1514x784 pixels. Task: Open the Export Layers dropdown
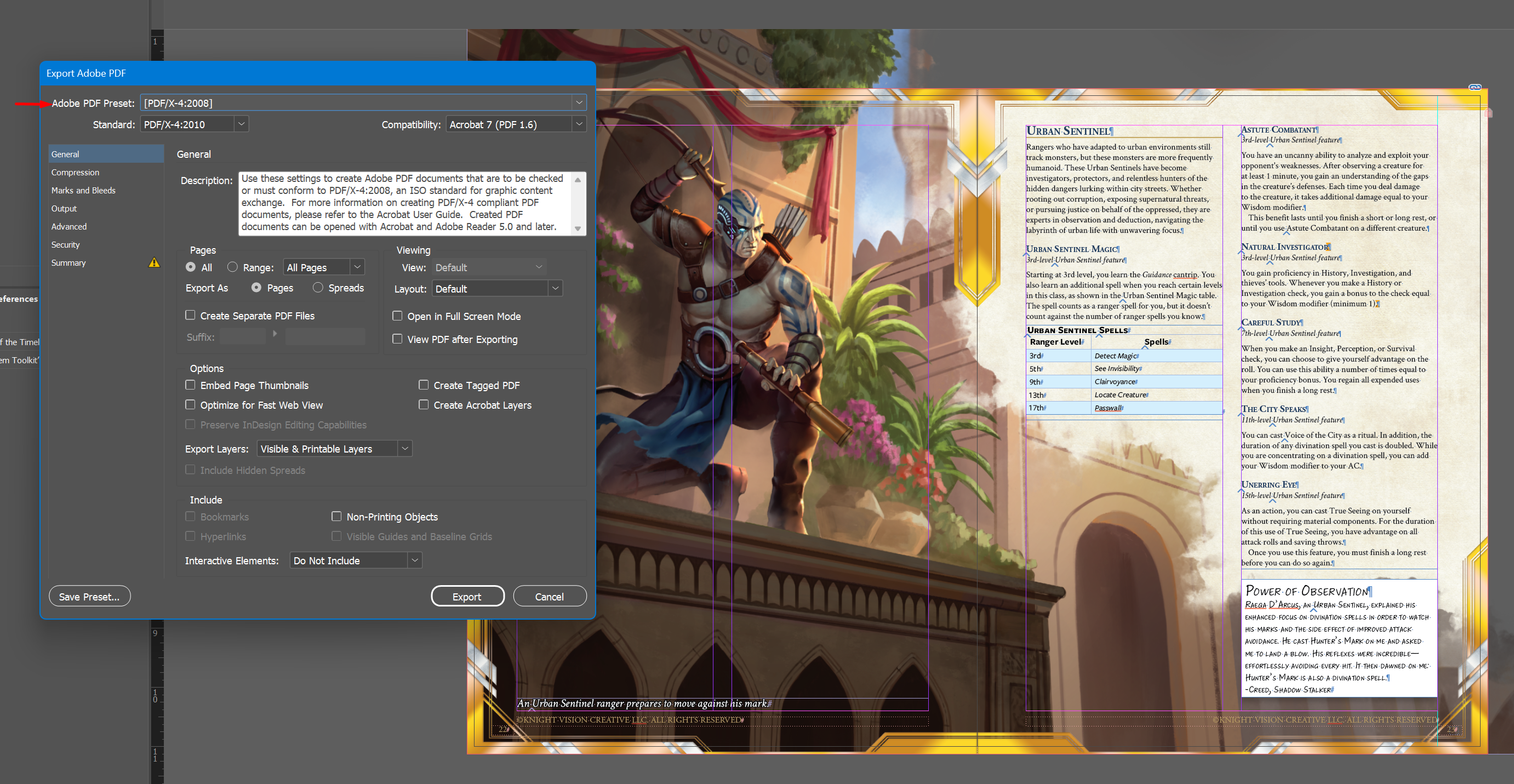pos(404,448)
